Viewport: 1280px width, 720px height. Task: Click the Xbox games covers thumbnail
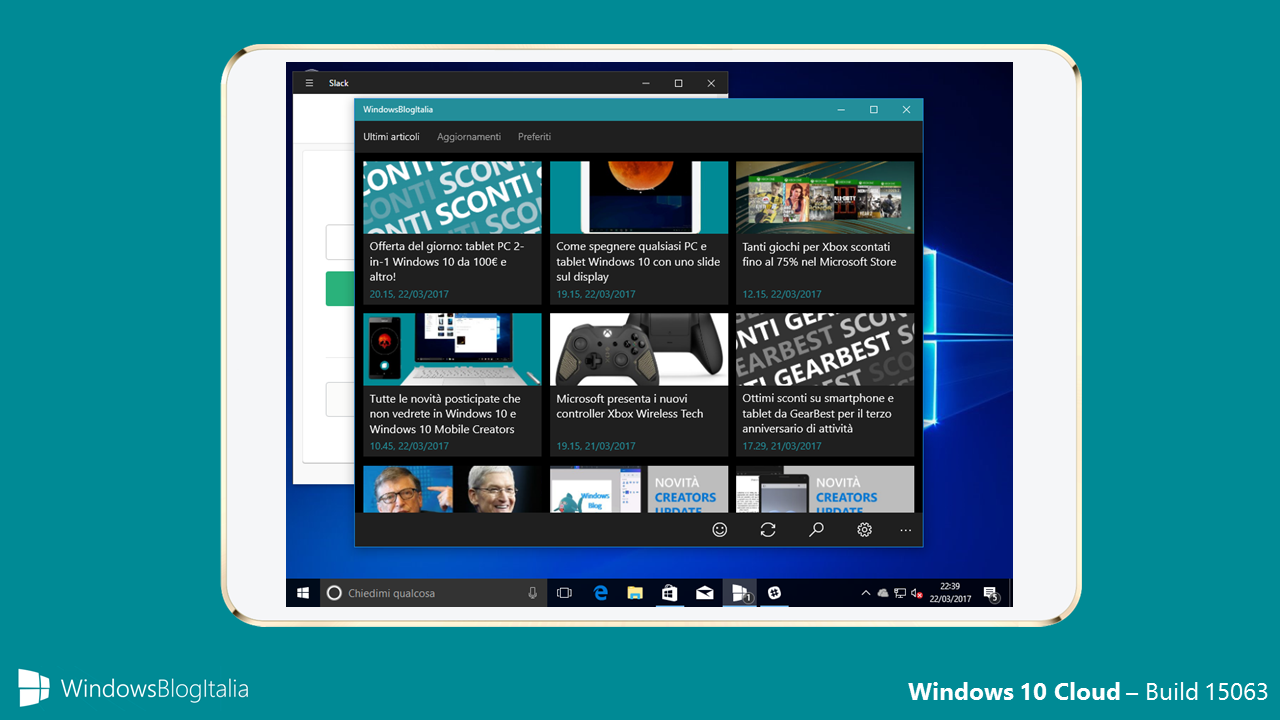coord(825,198)
